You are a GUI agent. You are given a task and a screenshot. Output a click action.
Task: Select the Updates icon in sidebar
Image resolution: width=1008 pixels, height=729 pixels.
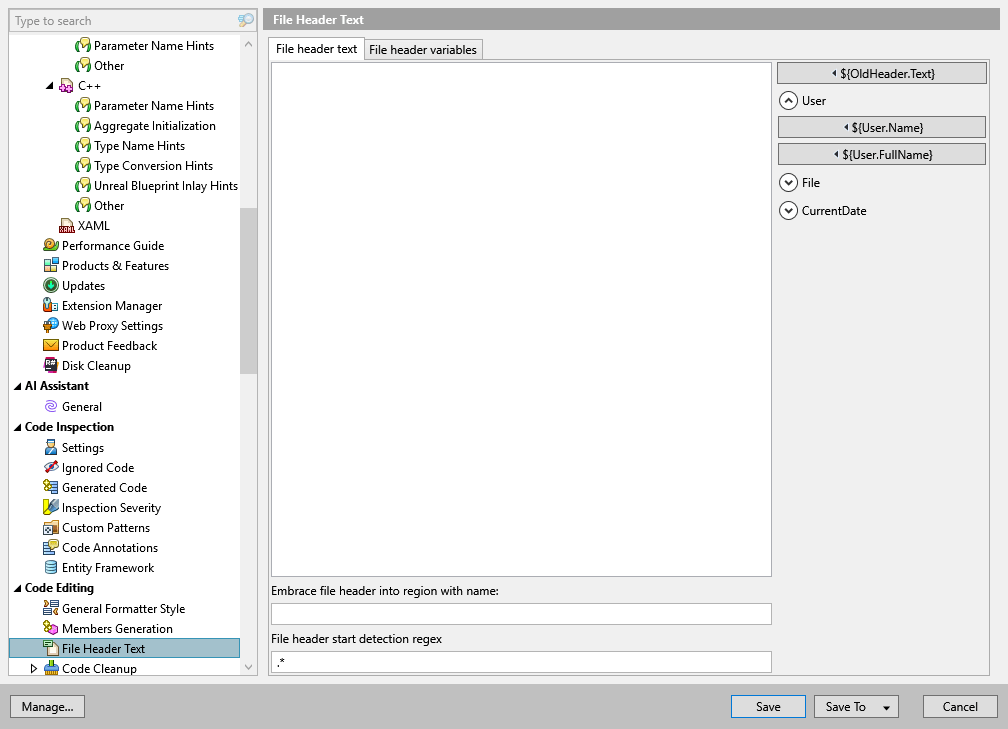point(52,285)
